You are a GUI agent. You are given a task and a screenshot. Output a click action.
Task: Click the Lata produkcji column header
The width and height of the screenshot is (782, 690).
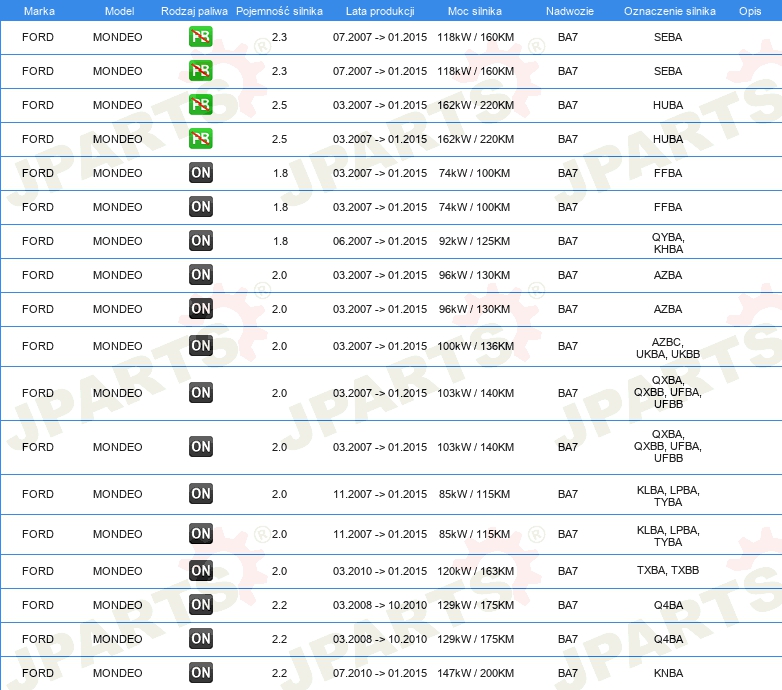click(x=380, y=11)
